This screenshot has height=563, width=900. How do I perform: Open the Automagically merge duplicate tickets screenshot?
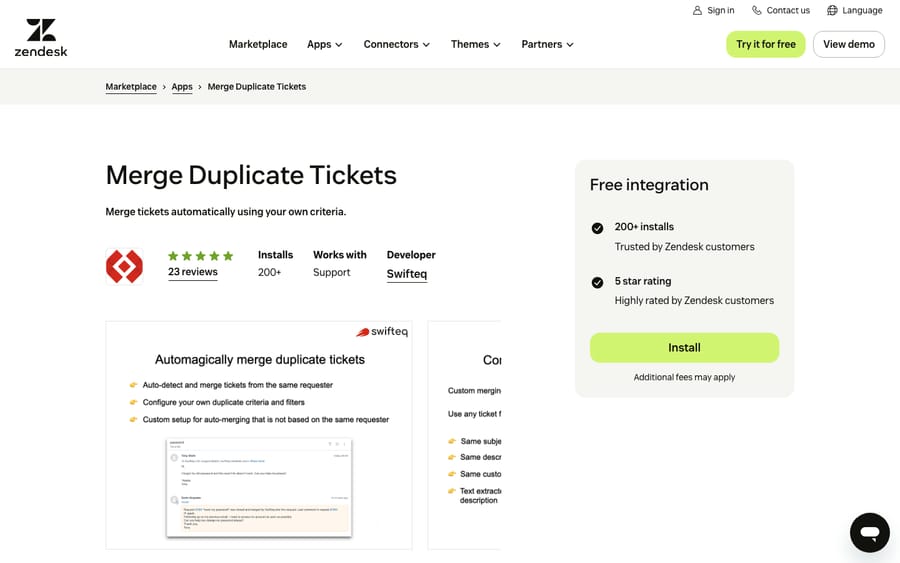tap(259, 435)
